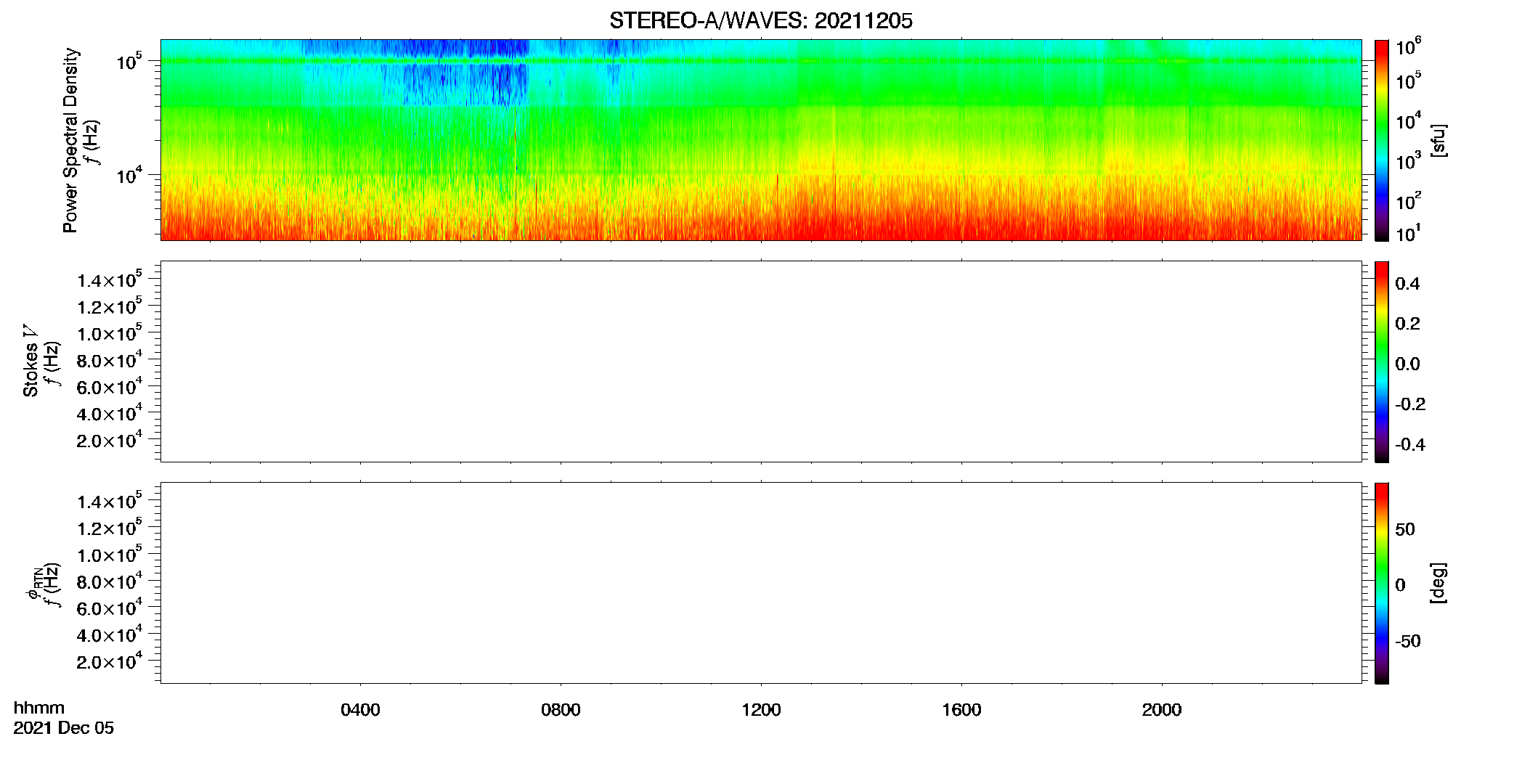Image resolution: width=1522 pixels, height=784 pixels.
Task: Click the -50 tick on degree color bar
Action: pyautogui.click(x=1408, y=641)
